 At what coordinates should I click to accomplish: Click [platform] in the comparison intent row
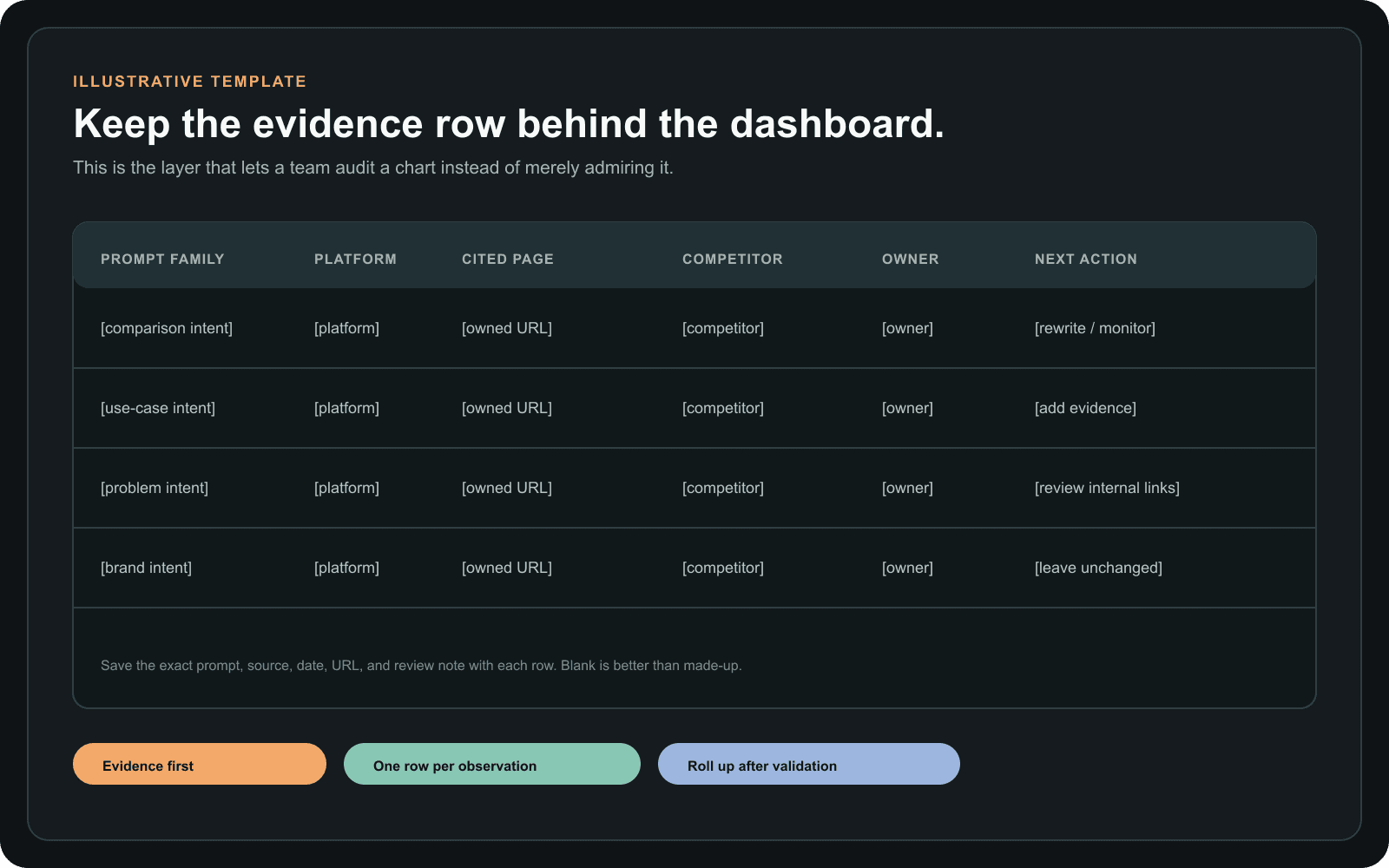pos(346,328)
